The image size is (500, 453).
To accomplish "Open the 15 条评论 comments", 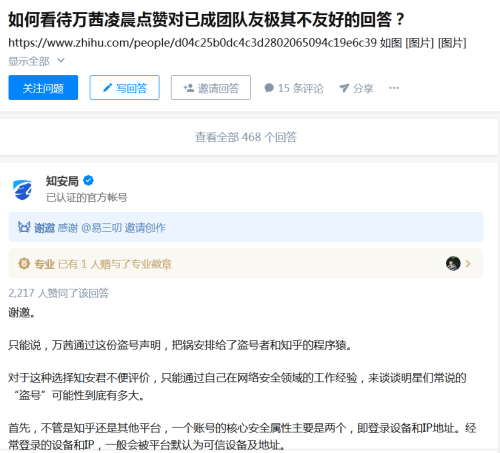I will tap(294, 88).
